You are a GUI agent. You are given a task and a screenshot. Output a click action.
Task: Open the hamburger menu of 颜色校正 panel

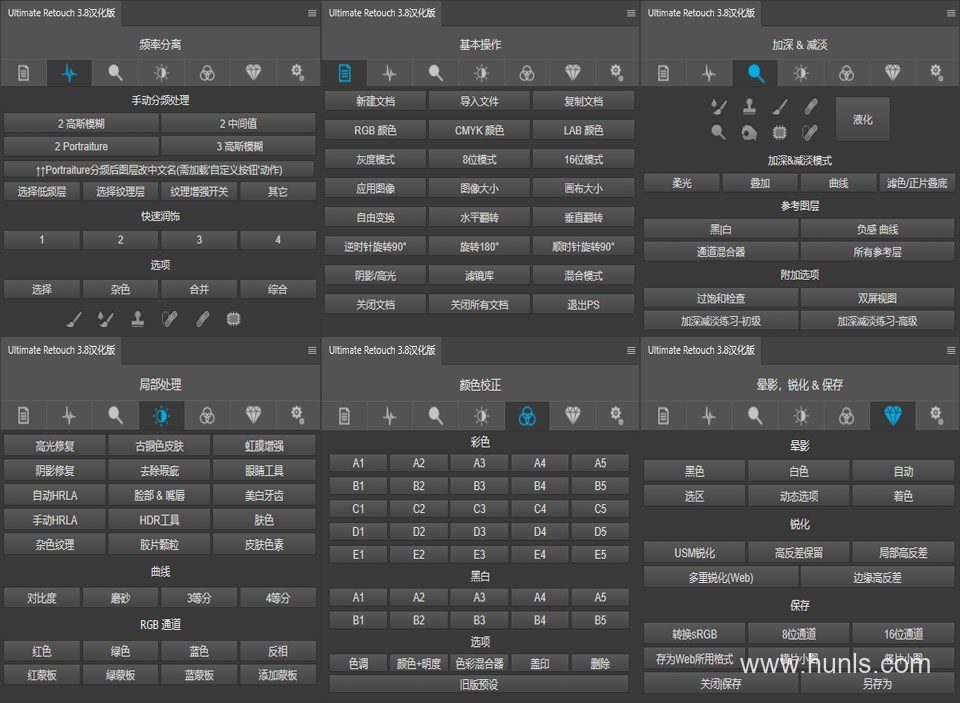point(631,350)
